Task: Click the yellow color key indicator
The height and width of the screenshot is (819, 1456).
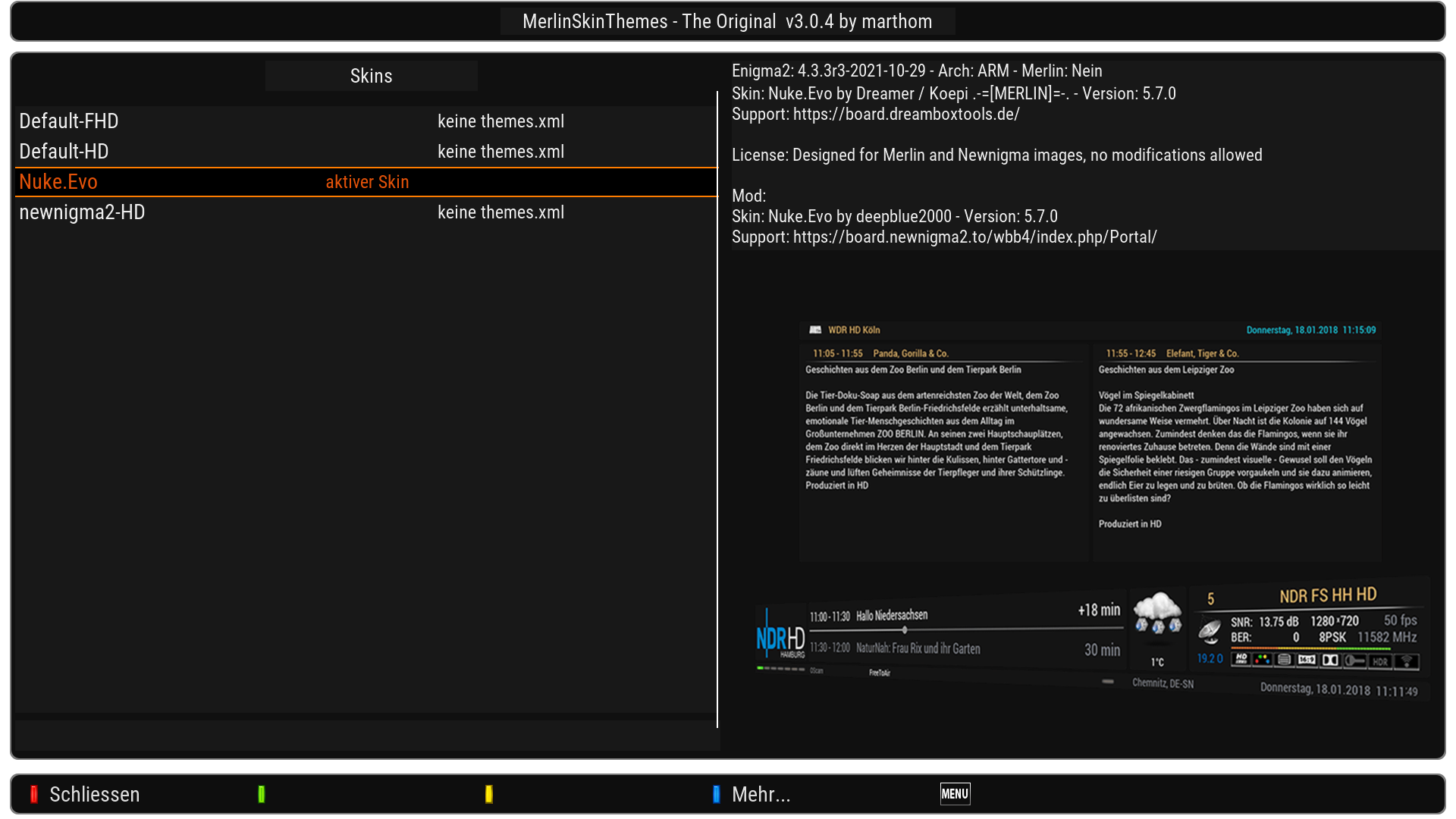Action: [488, 794]
